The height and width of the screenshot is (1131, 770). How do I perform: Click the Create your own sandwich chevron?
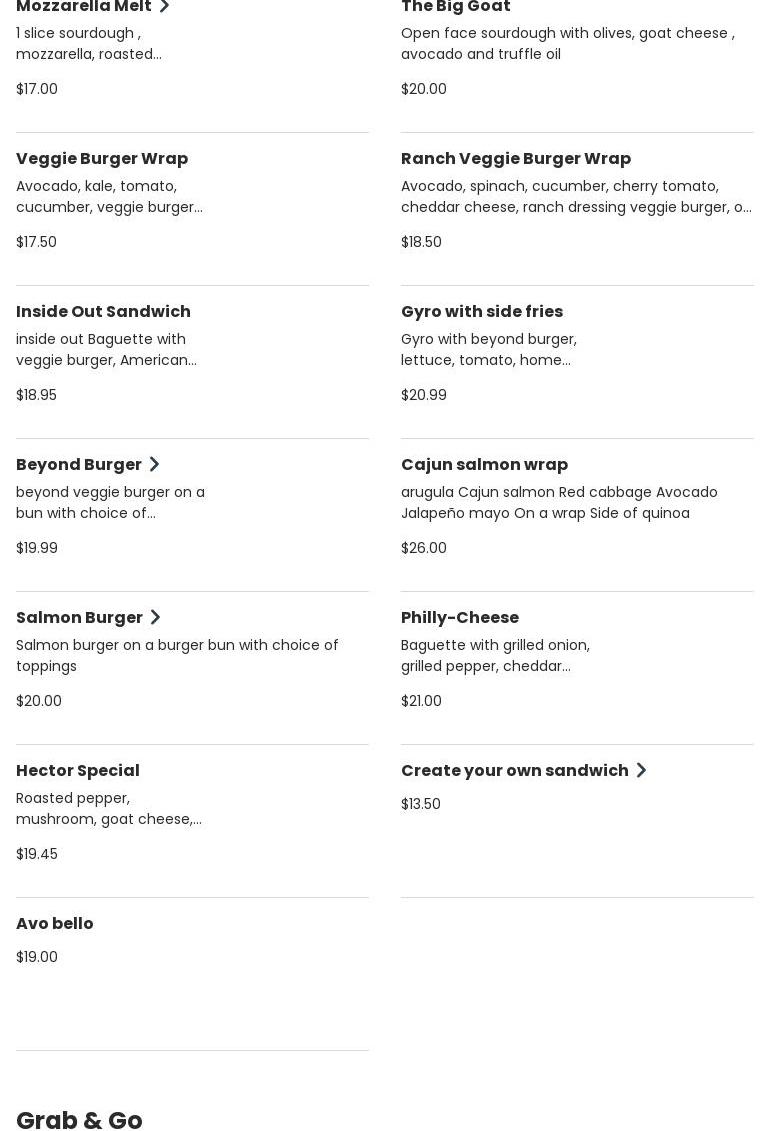click(x=641, y=770)
